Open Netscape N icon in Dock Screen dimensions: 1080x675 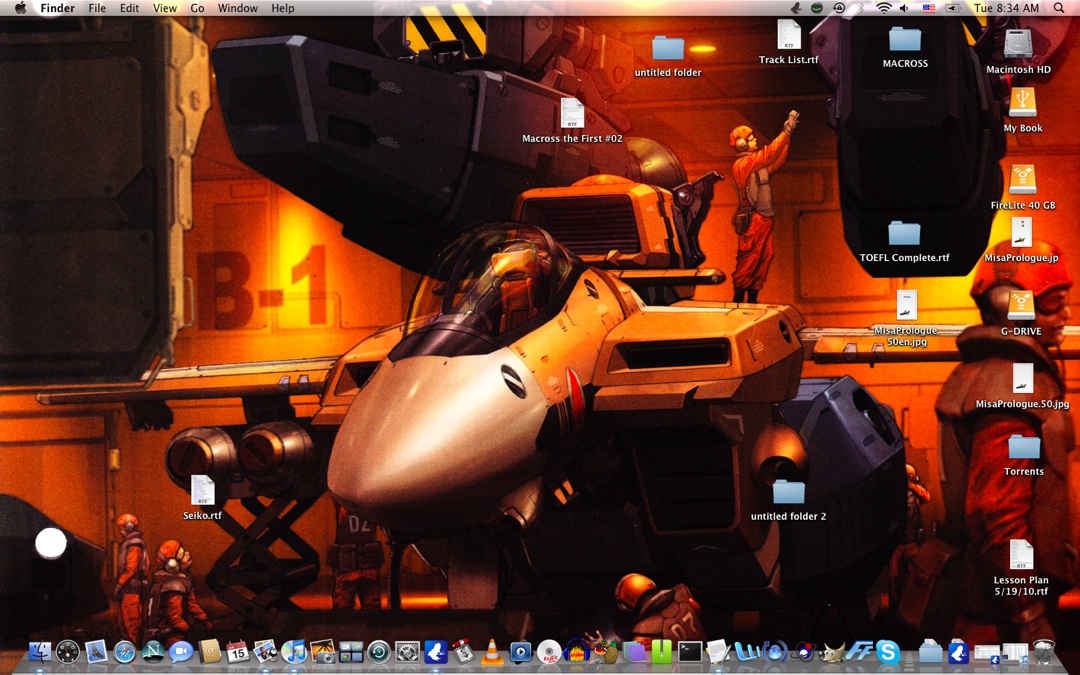pyautogui.click(x=153, y=651)
